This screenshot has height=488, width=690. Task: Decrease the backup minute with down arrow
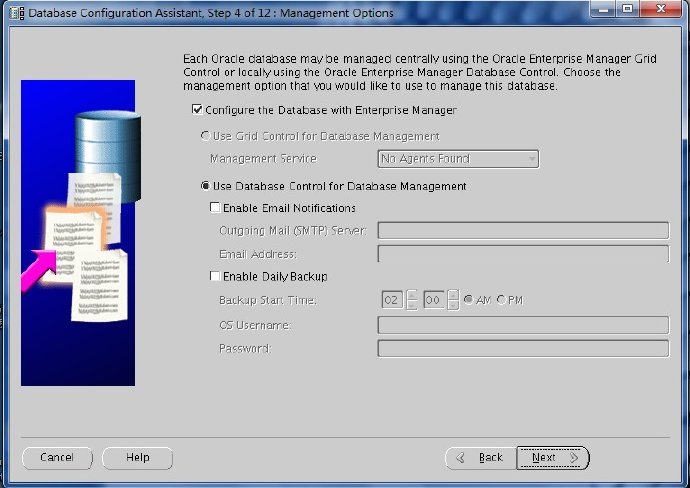point(453,305)
